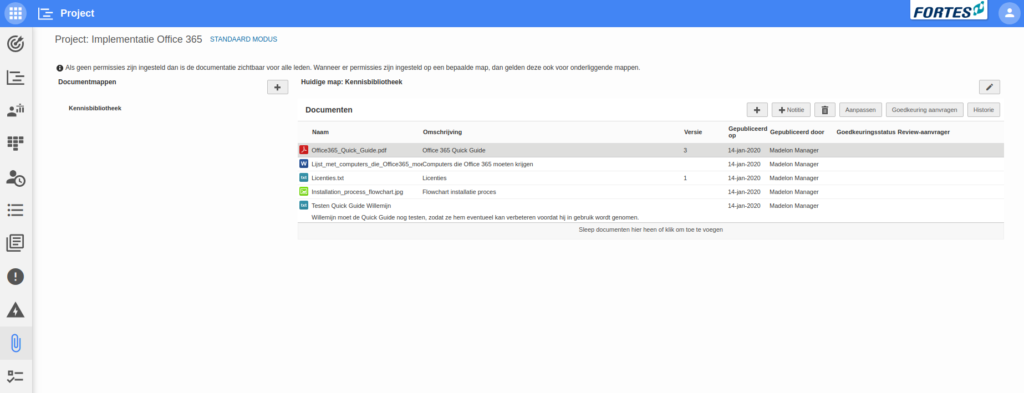Viewport: 1024px width, 393px height.
Task: Click the Goedkeuring aanvragen button
Action: (x=924, y=110)
